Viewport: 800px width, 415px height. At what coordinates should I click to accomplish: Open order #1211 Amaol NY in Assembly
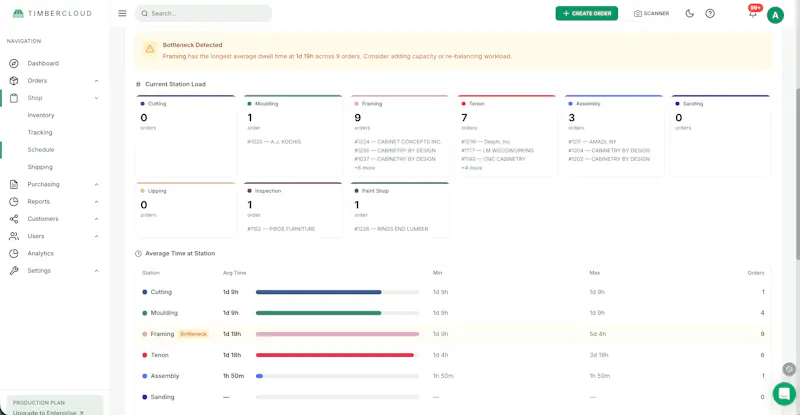tap(592, 142)
